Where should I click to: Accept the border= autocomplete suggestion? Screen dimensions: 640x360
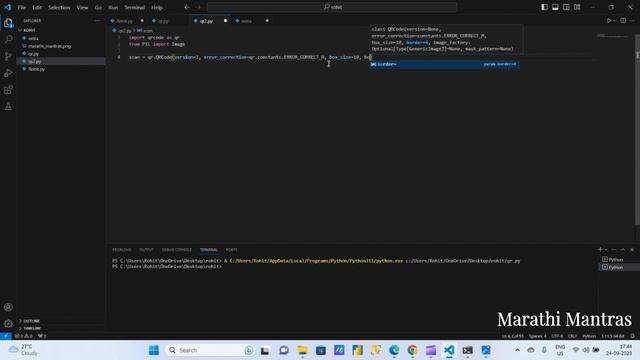pos(444,64)
